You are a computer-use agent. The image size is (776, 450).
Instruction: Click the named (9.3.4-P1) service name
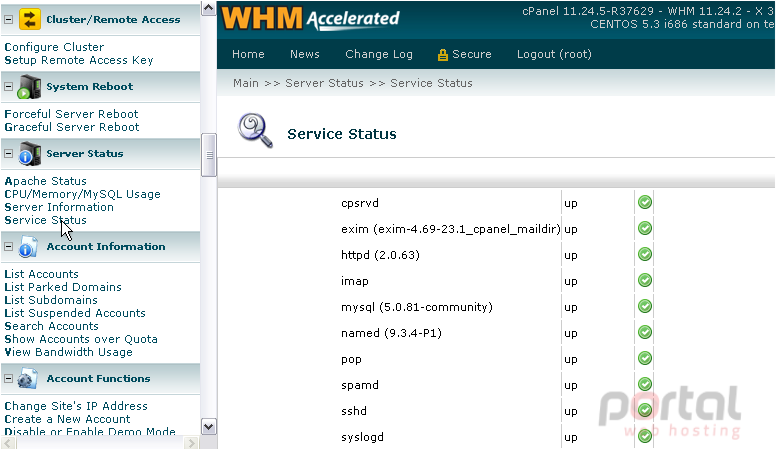pyautogui.click(x=391, y=333)
